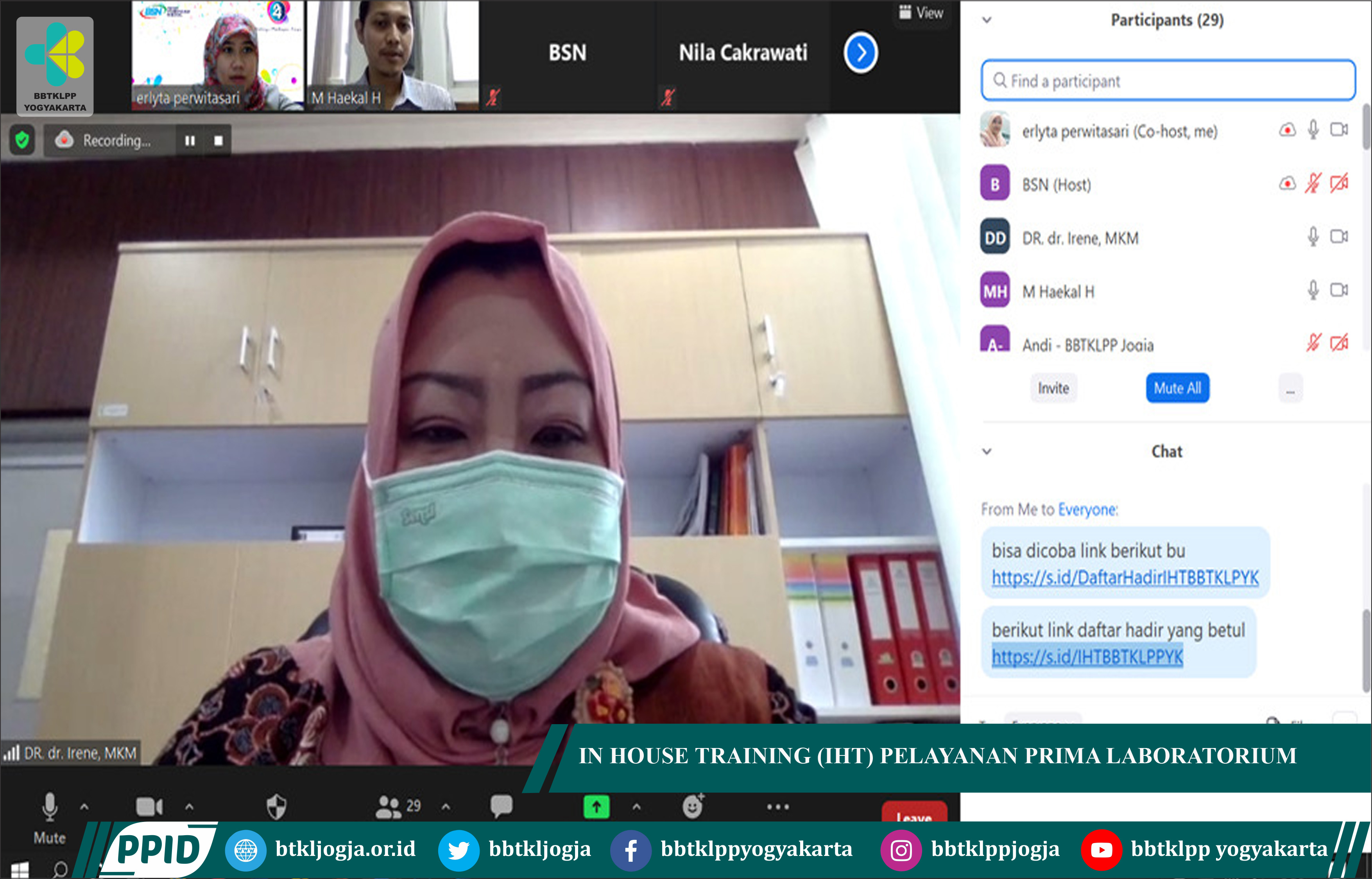Click the green Share Screen icon
The image size is (1372, 879).
pos(596,807)
